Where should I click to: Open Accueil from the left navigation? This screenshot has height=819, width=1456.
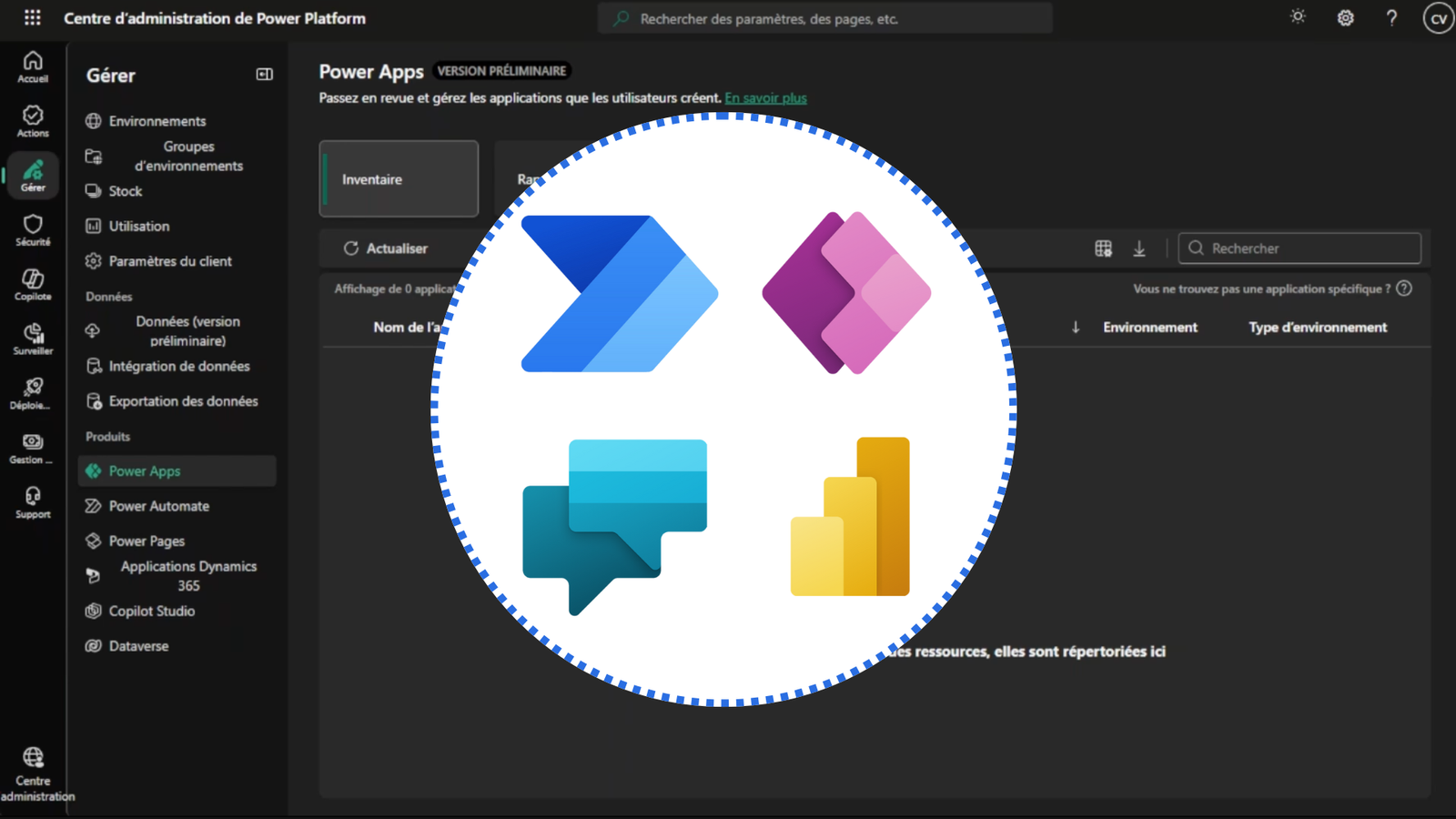[x=33, y=66]
